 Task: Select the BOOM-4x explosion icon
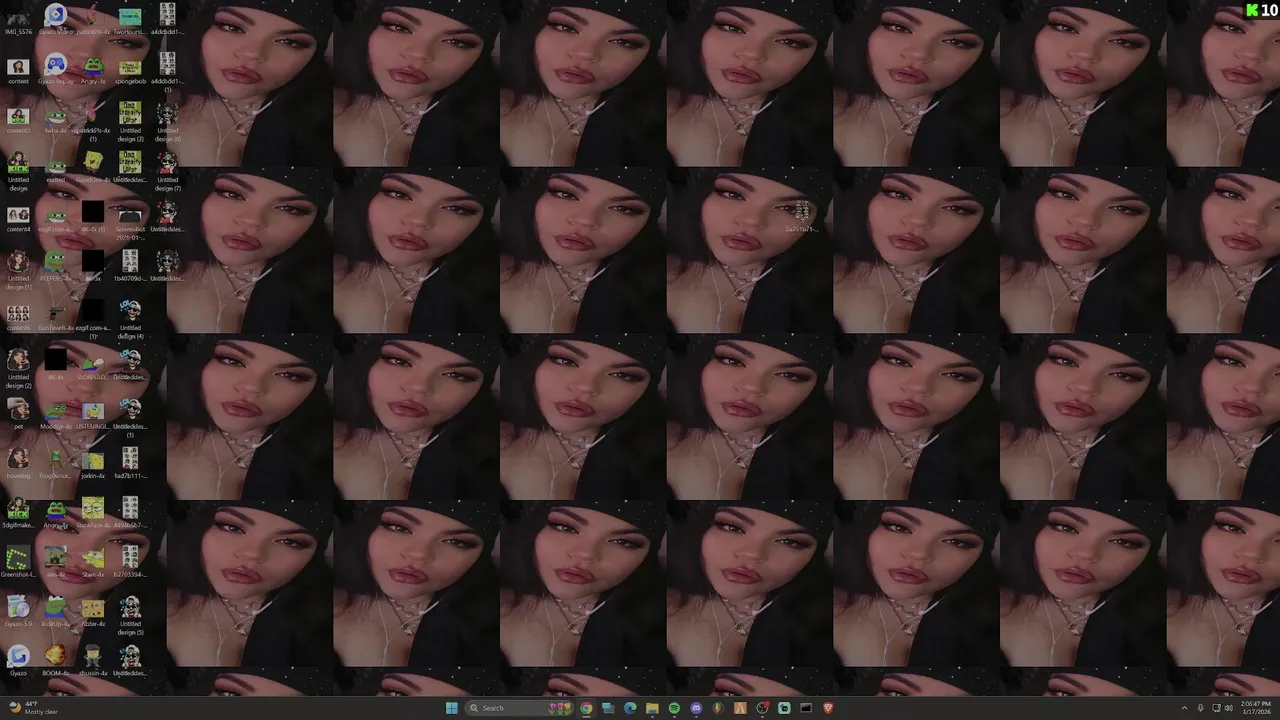coord(56,661)
